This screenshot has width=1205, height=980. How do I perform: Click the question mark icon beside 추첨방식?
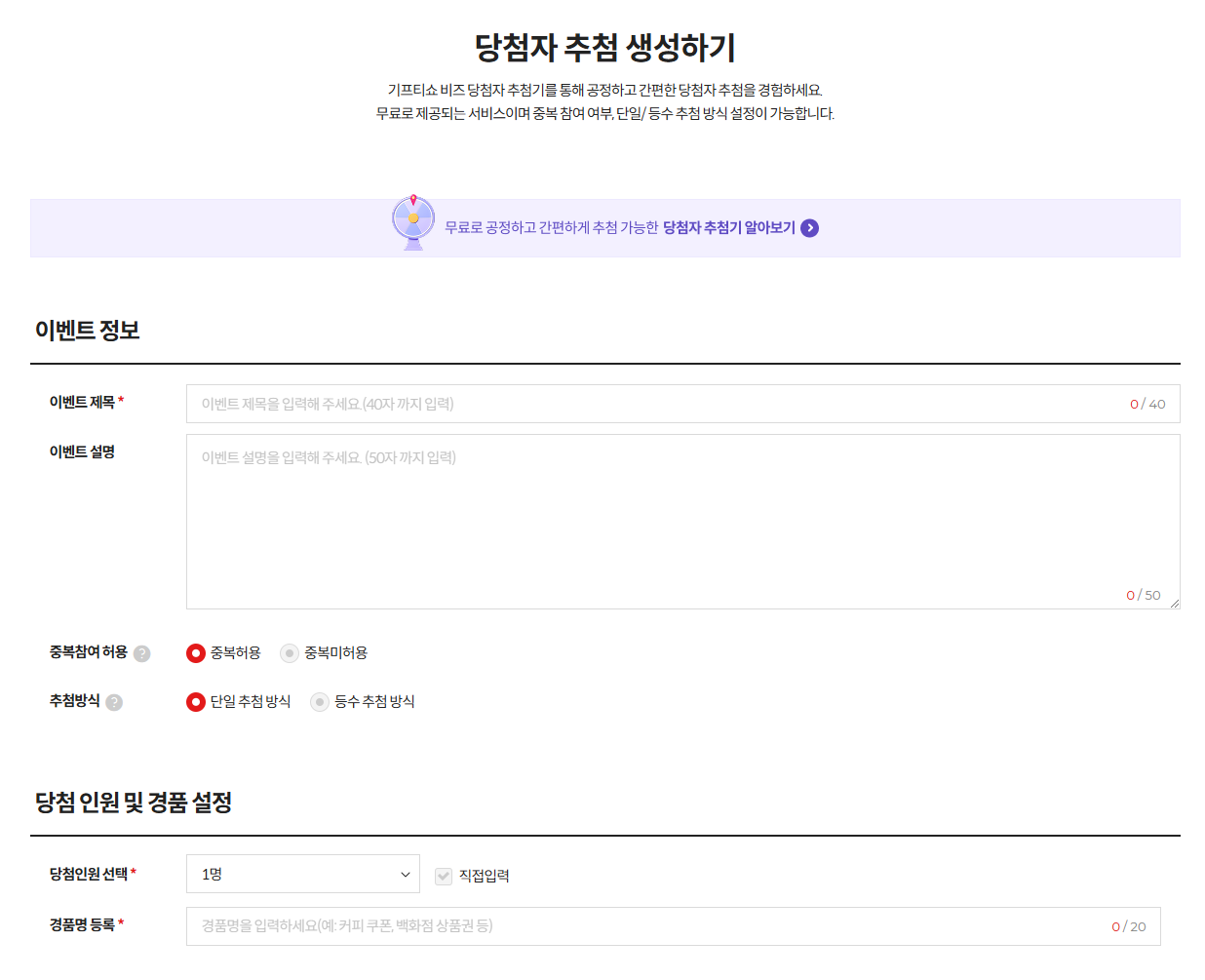pyautogui.click(x=114, y=702)
